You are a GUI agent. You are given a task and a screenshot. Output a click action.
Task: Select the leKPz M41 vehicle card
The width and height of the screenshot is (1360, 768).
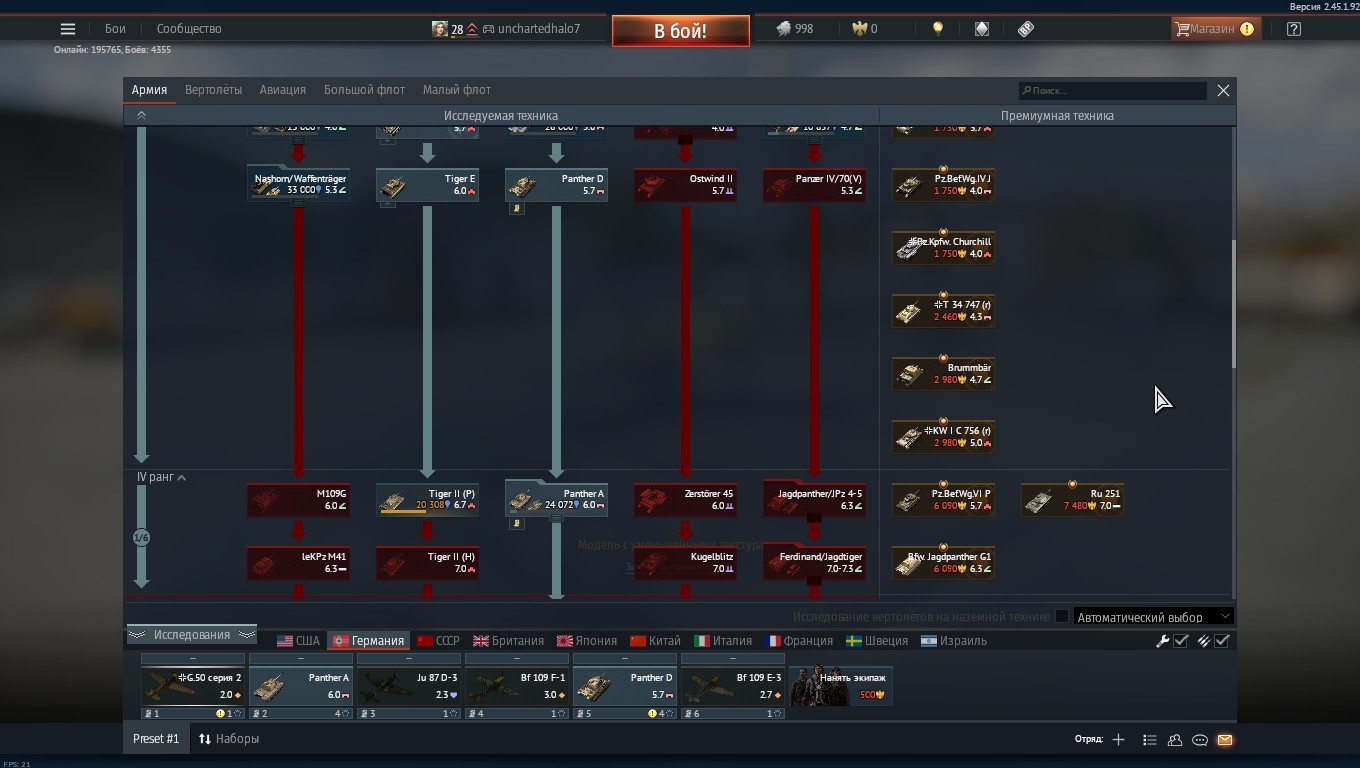pos(298,562)
